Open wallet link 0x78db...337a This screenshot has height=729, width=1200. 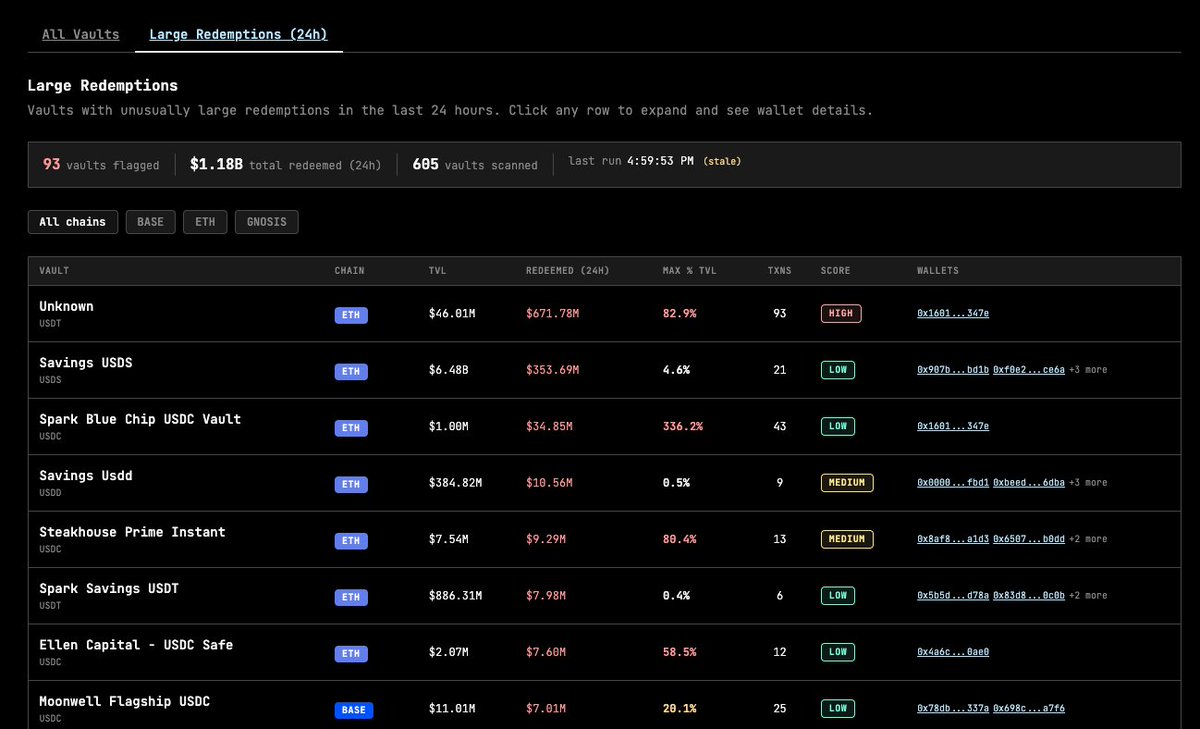point(953,708)
